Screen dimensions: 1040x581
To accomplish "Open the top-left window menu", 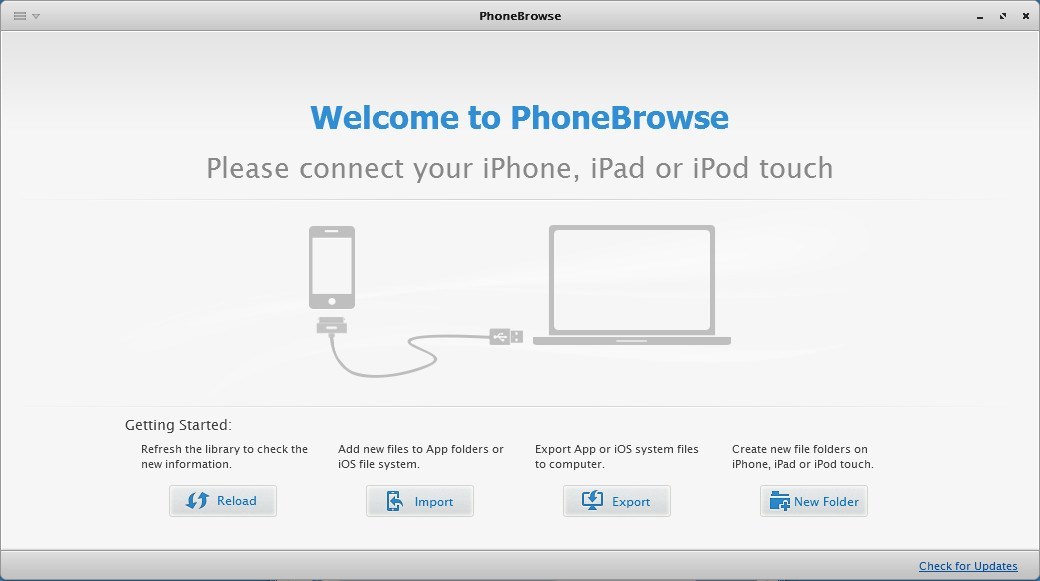I will pyautogui.click(x=22, y=16).
